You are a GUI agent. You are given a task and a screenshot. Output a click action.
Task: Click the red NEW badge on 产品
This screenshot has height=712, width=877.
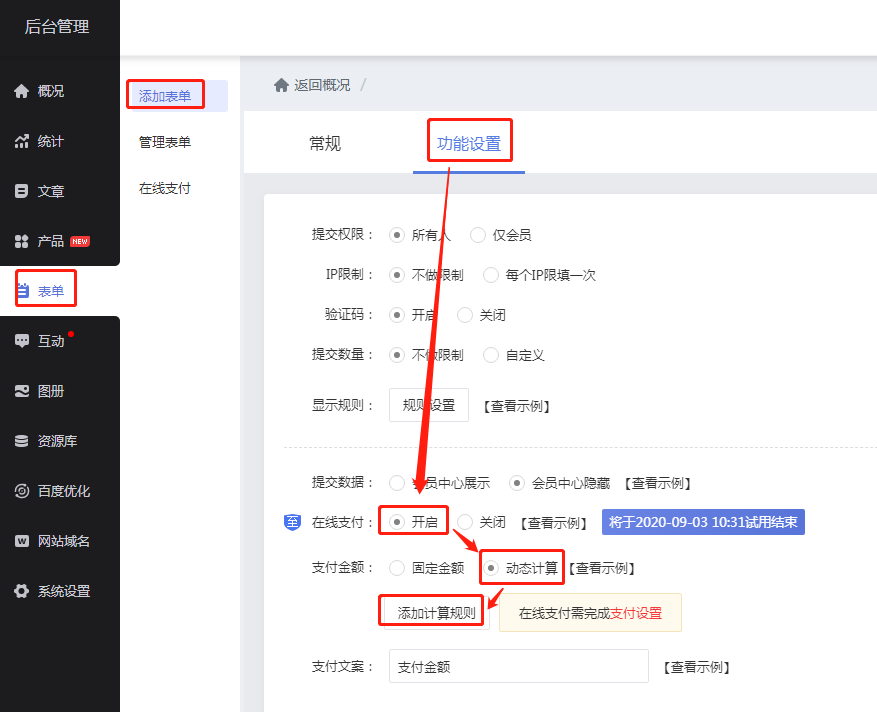(80, 242)
